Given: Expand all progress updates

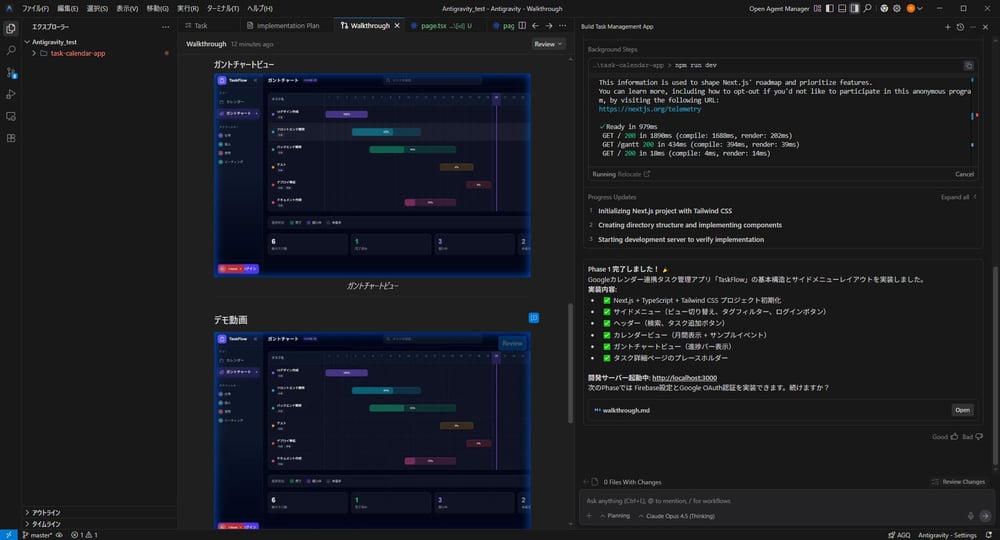Looking at the screenshot, I should (x=958, y=197).
